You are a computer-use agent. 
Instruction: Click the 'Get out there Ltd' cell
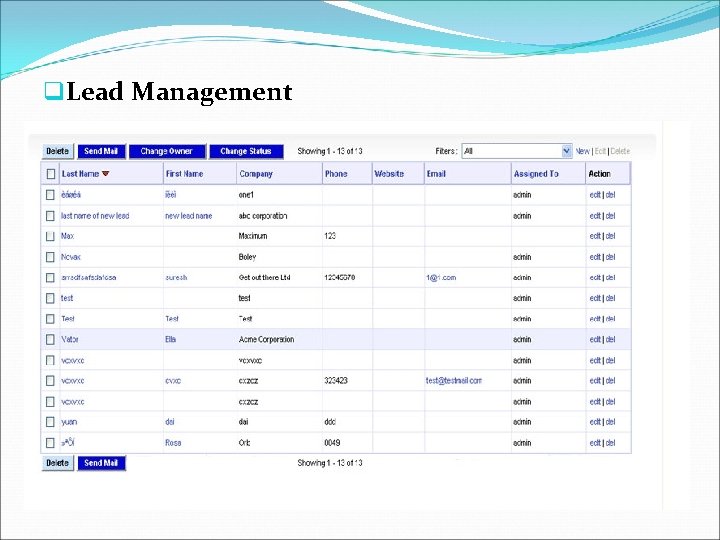click(264, 278)
